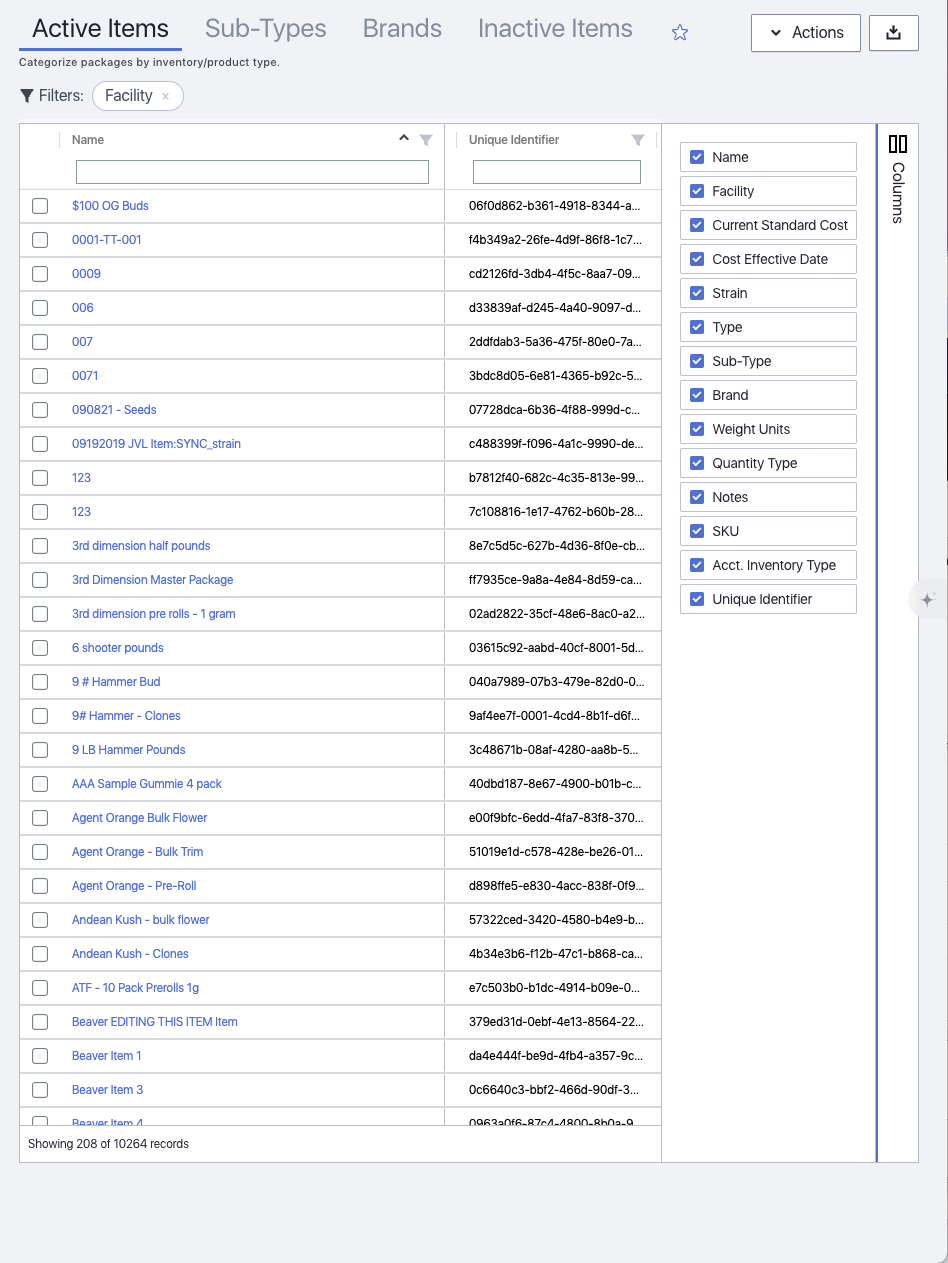The image size is (948, 1263).
Task: Click the Name column search input field
Action: click(x=252, y=172)
